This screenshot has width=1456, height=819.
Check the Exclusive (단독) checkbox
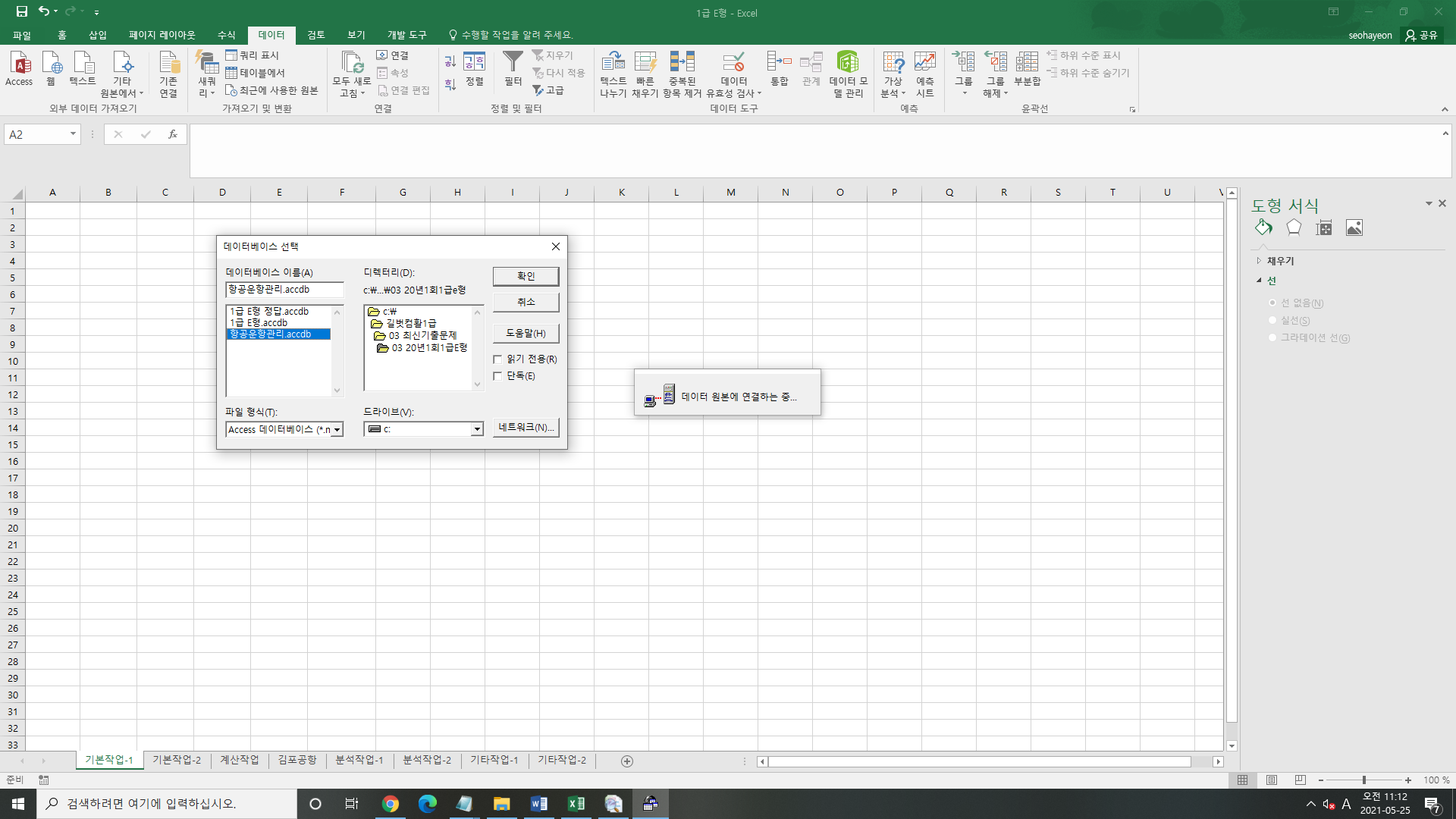point(498,376)
